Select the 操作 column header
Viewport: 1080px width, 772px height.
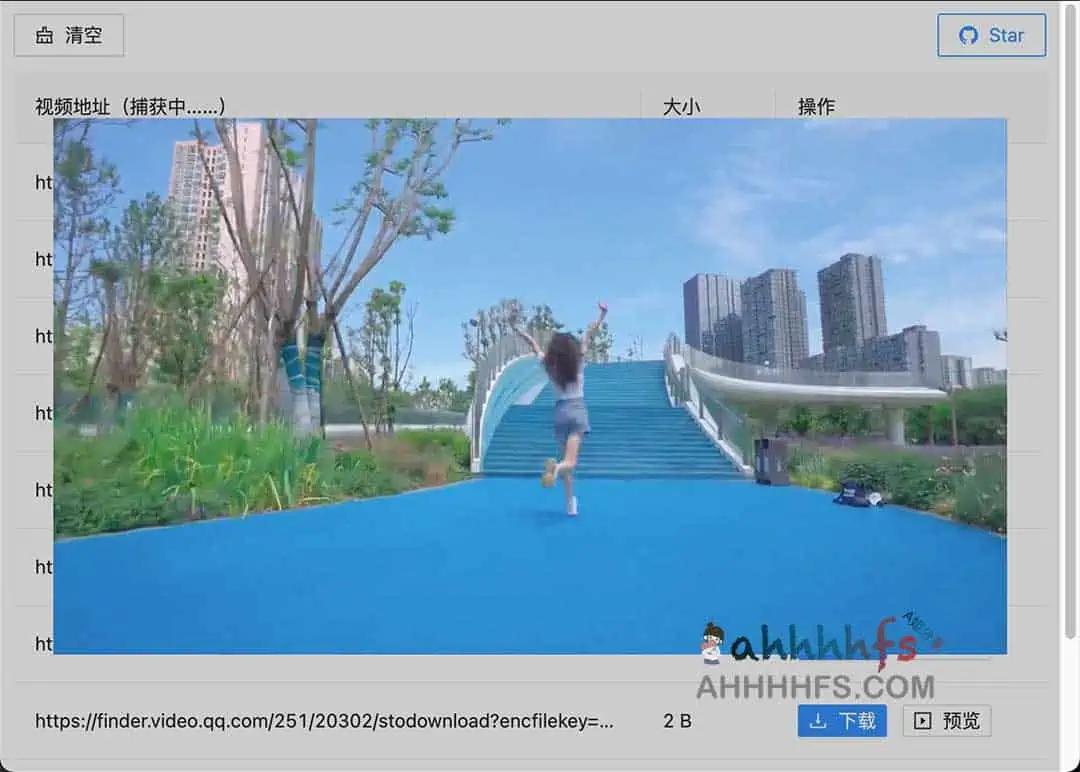816,106
